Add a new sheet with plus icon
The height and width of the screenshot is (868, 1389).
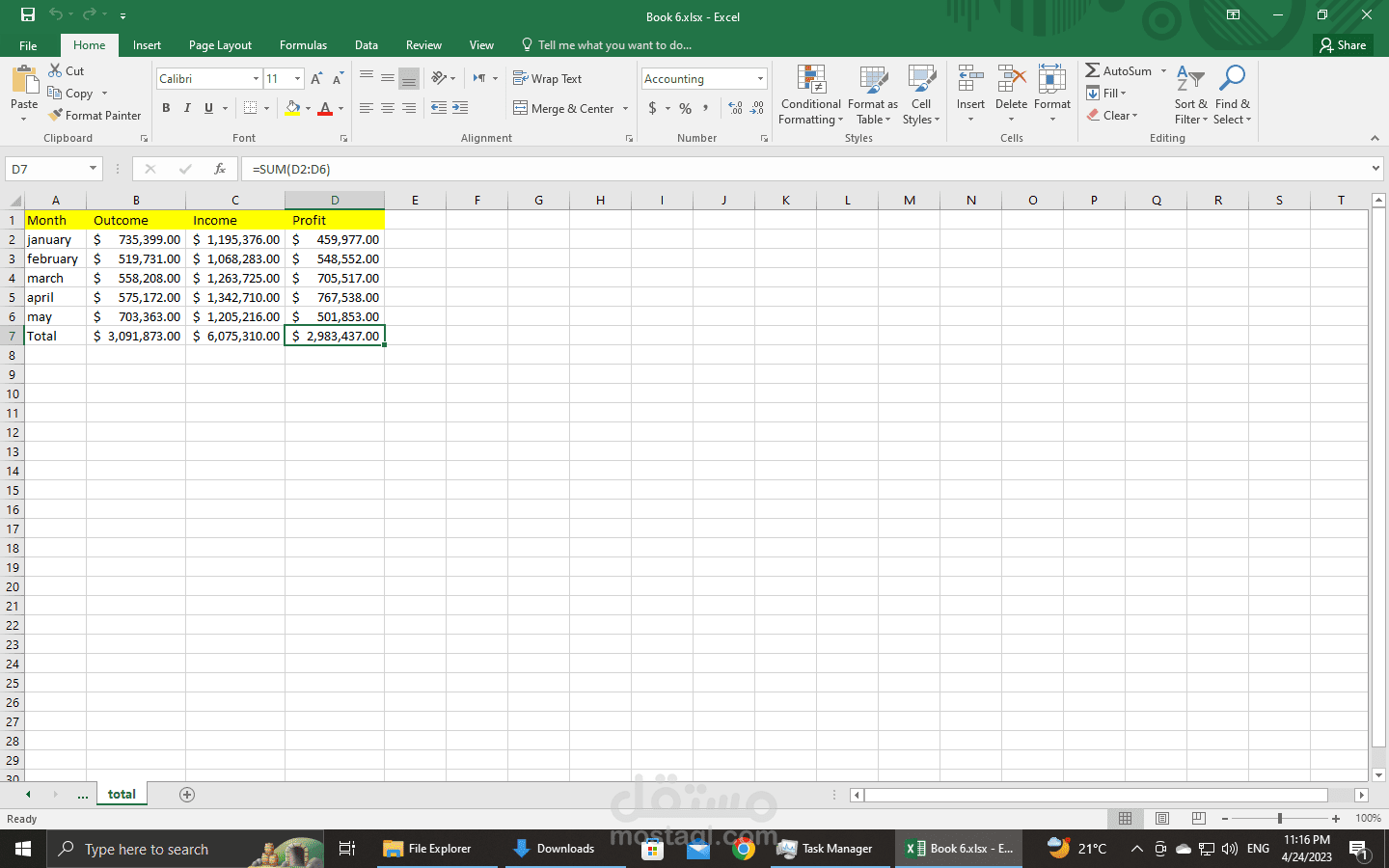point(187,795)
